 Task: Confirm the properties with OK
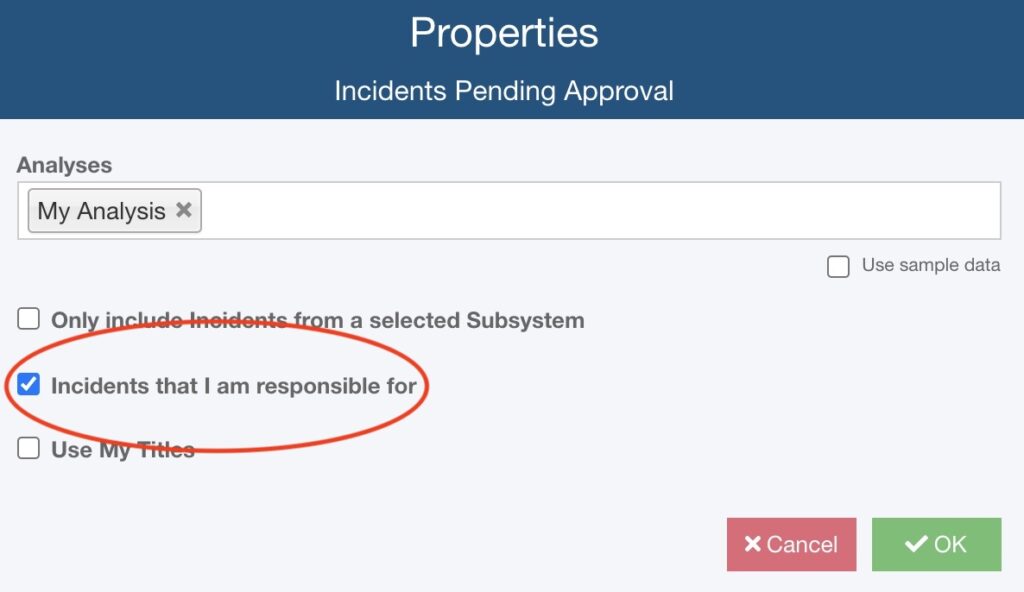coord(936,544)
